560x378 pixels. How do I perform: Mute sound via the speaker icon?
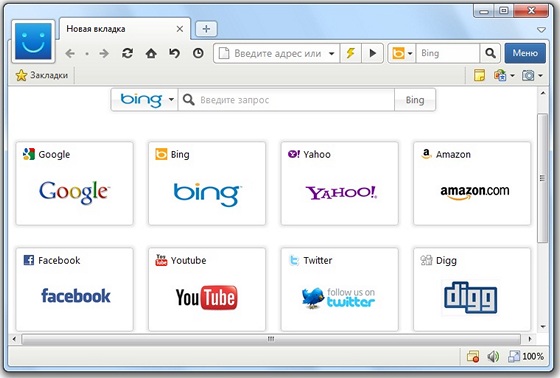[x=493, y=356]
